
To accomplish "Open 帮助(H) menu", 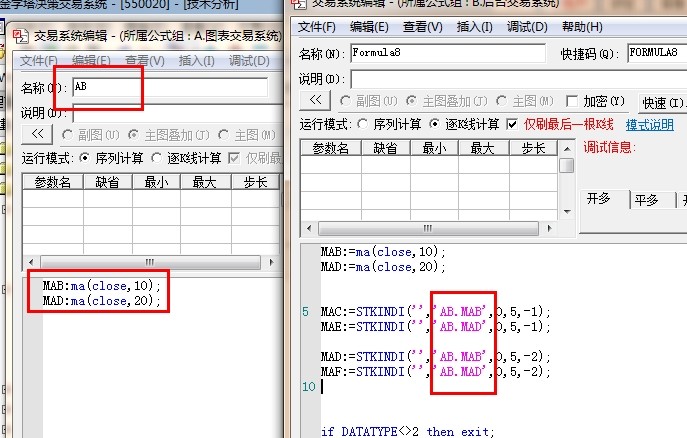I will click(582, 26).
